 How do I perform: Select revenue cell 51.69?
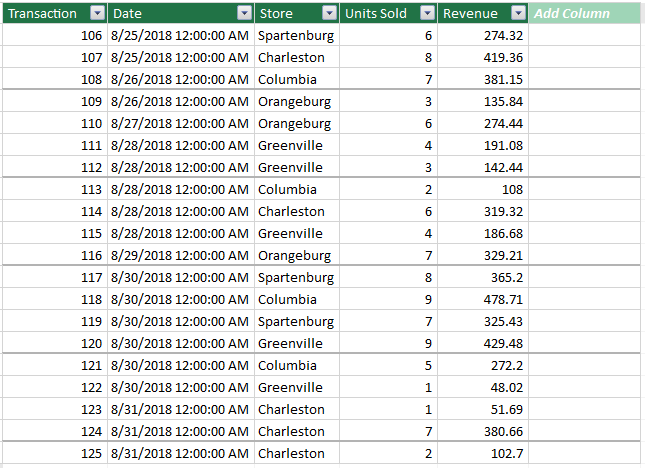[483, 409]
